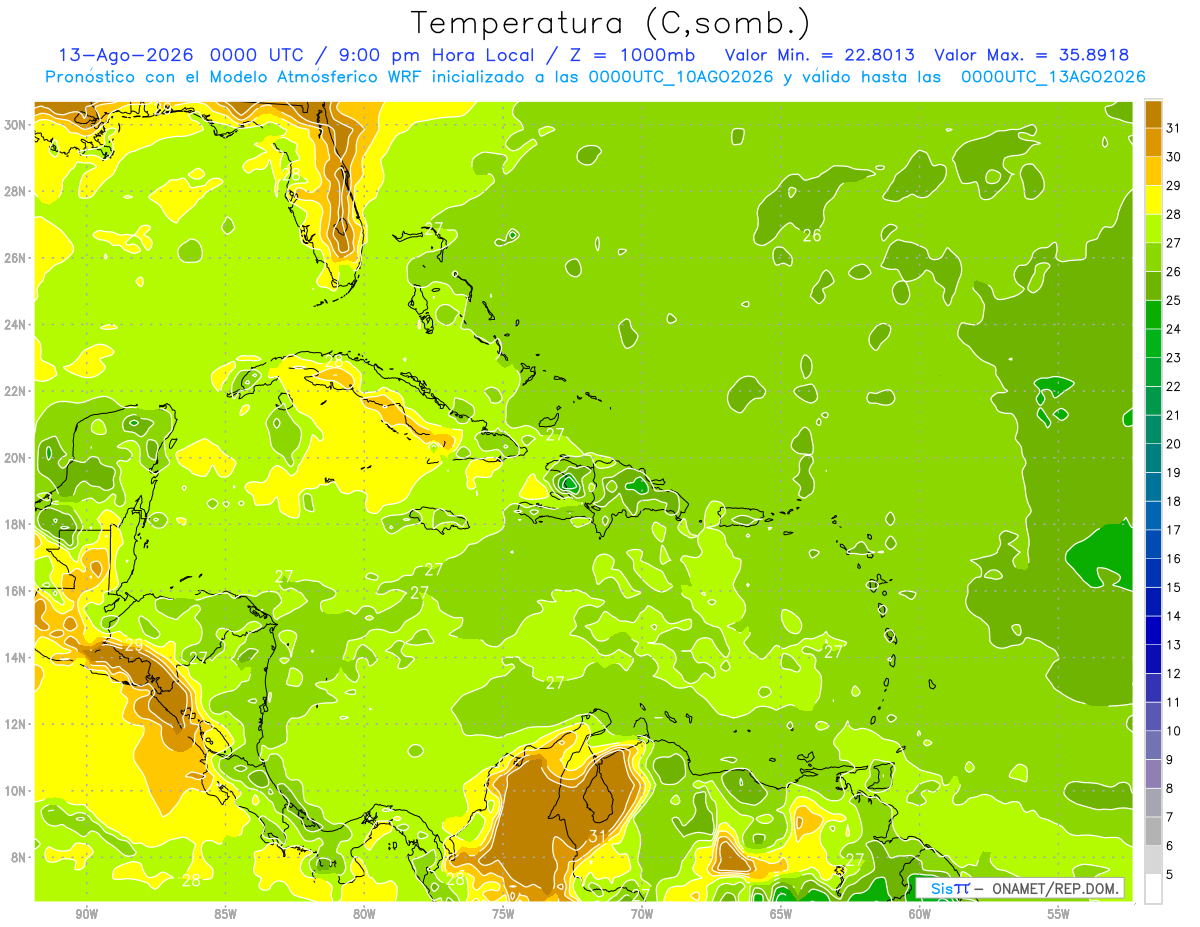Click the dark green legend swatch between 24 and 25
Image resolution: width=1200 pixels, height=927 pixels.
[1154, 316]
